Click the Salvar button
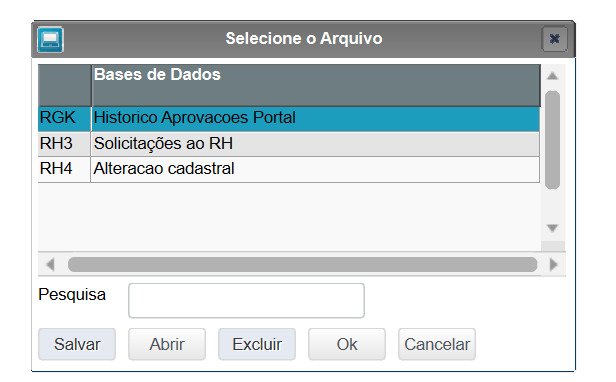The image size is (616, 382). pos(77,344)
